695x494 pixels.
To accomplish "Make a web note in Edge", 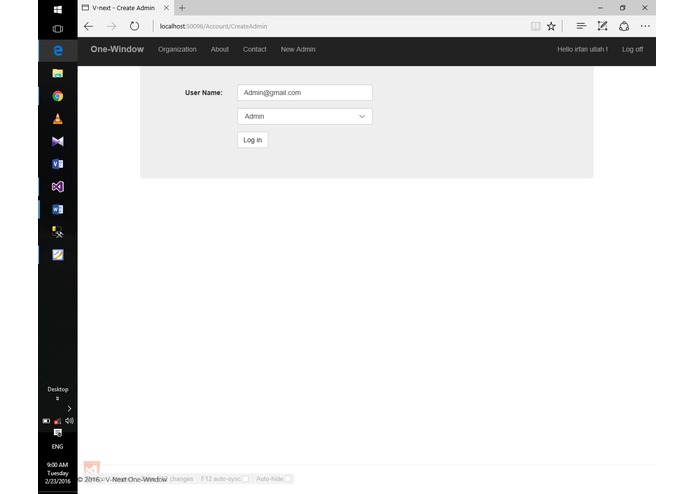I will pyautogui.click(x=602, y=26).
